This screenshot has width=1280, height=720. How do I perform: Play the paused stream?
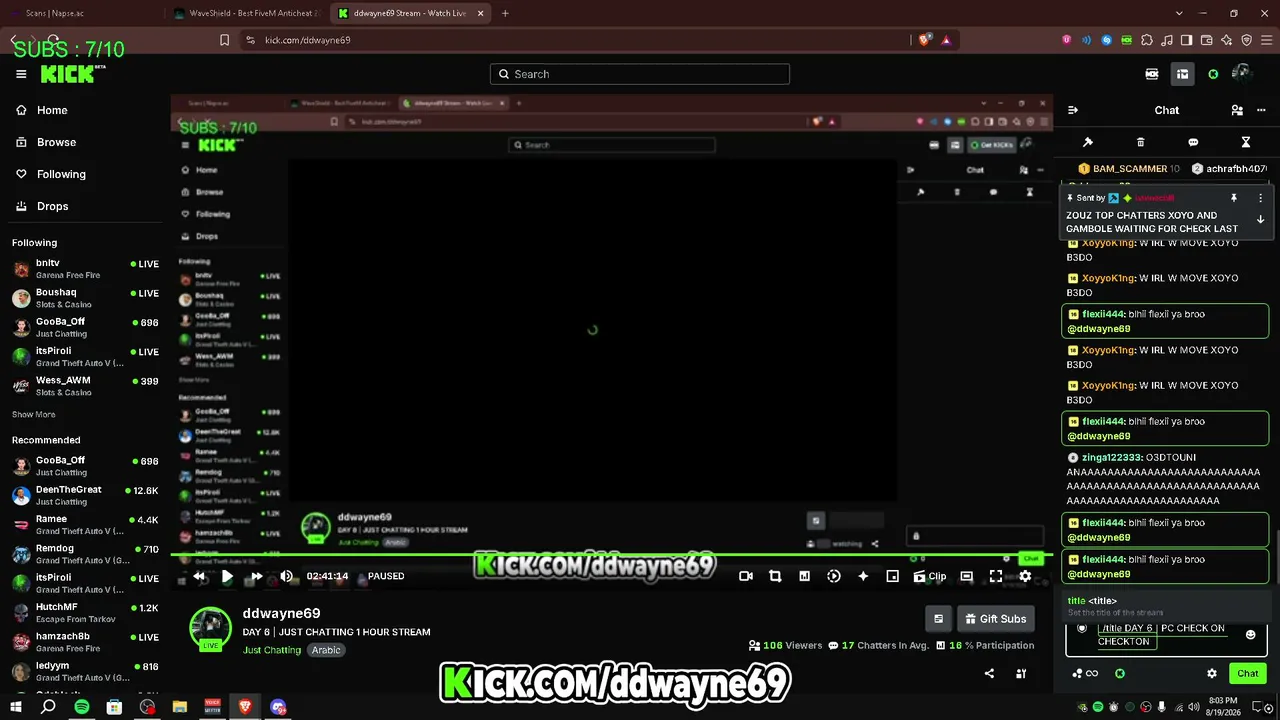[227, 576]
